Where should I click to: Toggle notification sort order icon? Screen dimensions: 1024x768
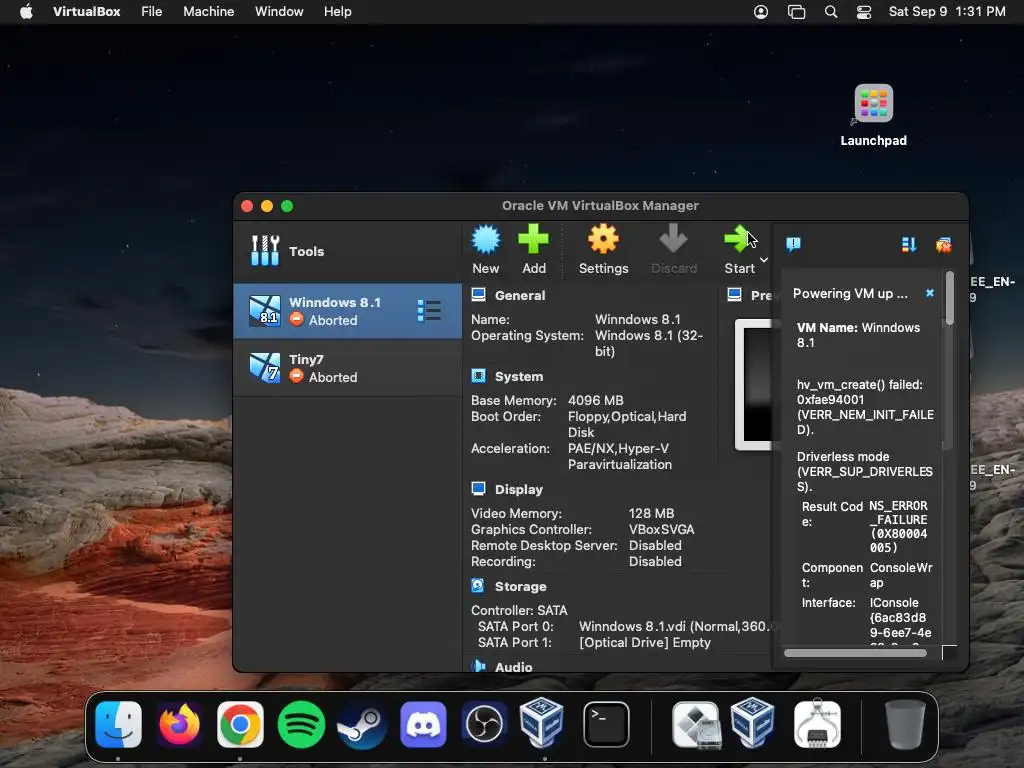point(908,245)
